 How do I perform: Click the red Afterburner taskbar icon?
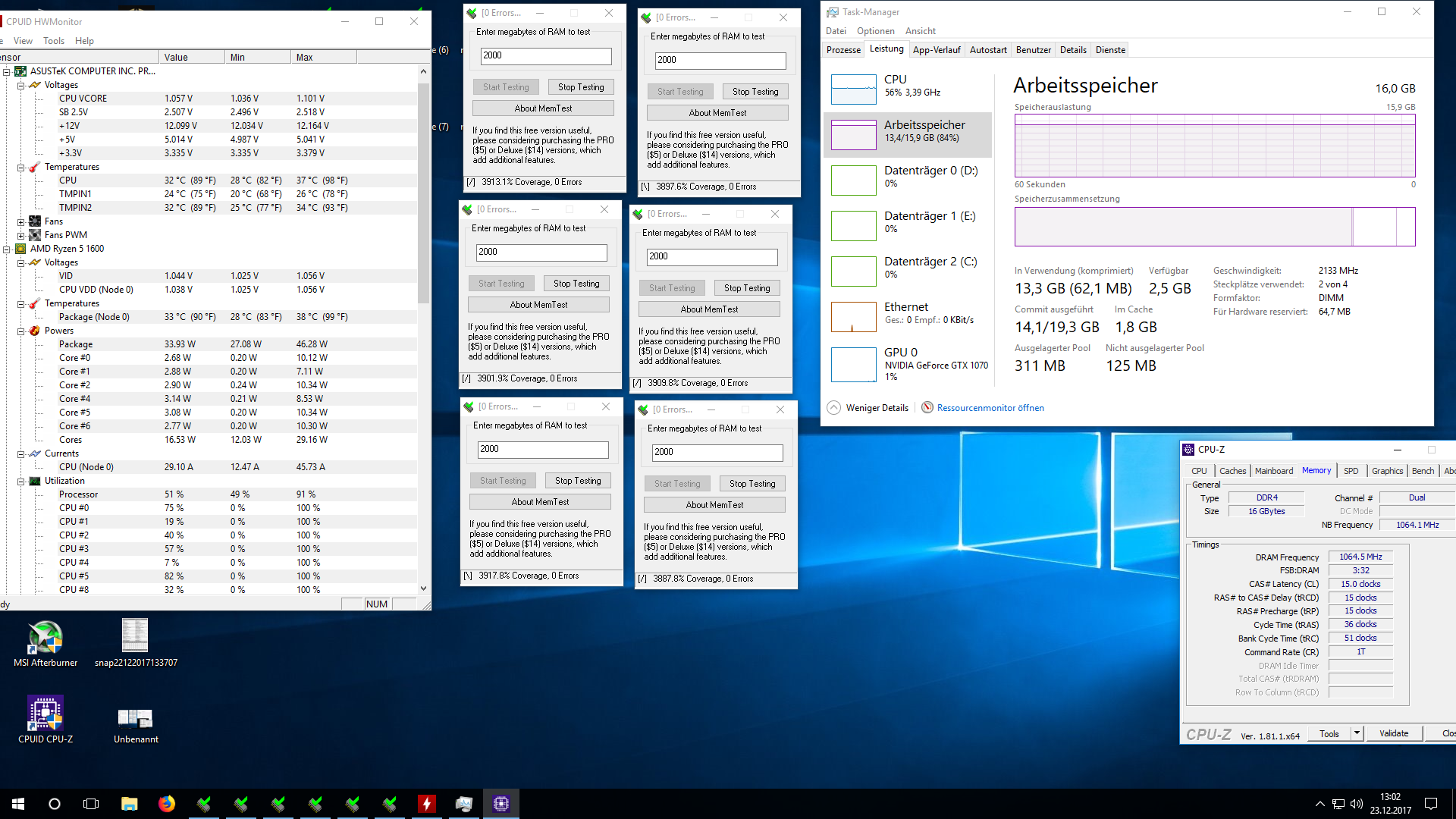(x=427, y=804)
